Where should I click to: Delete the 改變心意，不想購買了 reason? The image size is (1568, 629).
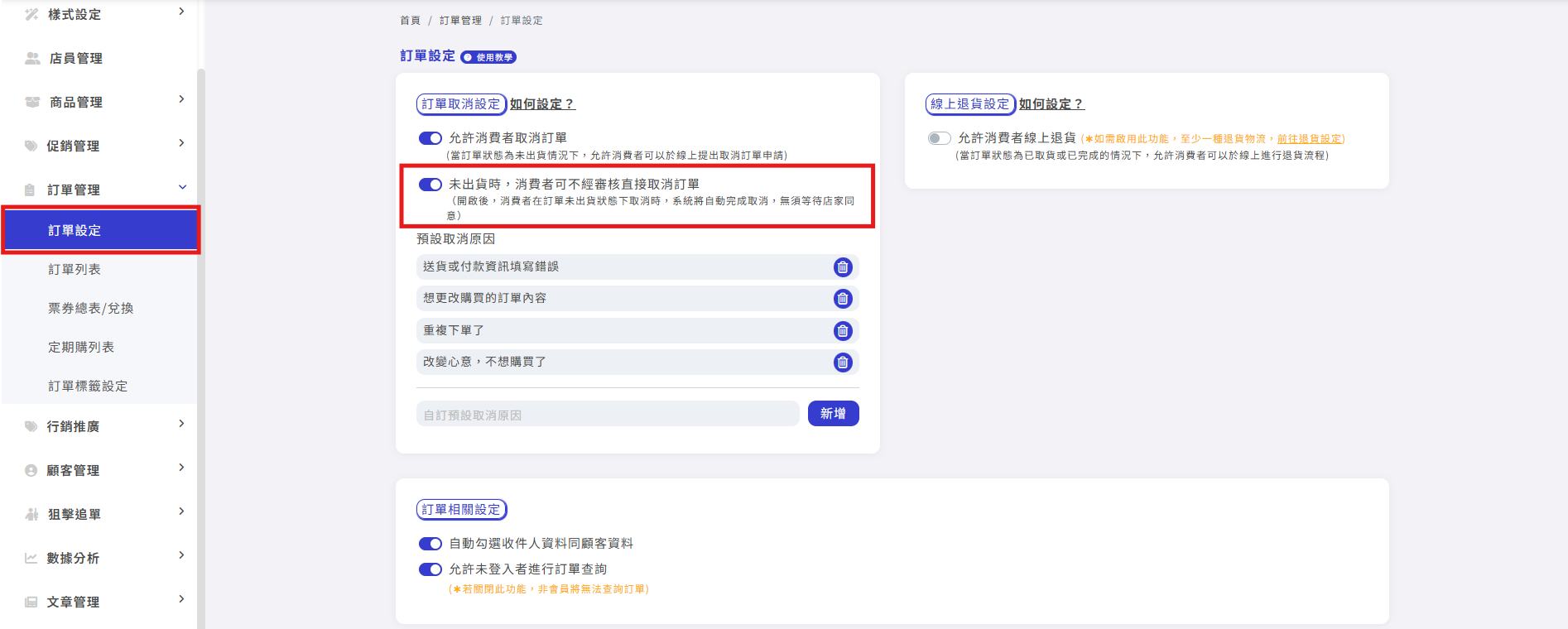(x=842, y=363)
